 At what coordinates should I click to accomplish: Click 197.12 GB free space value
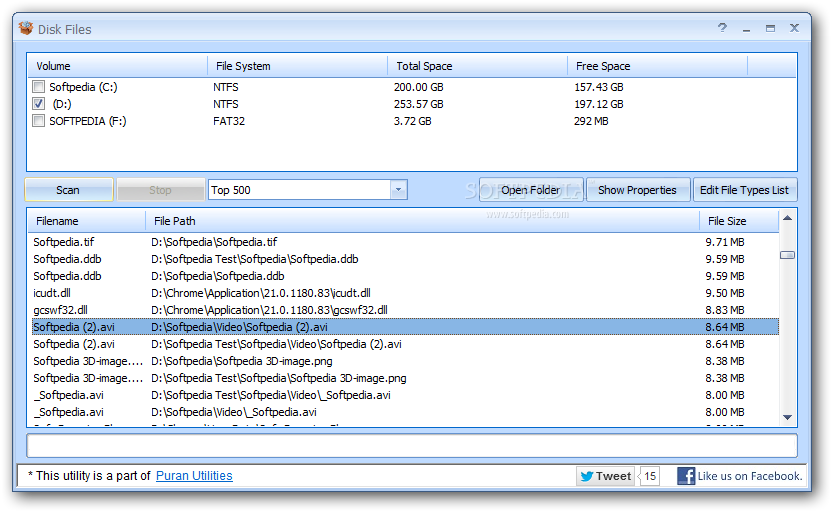[x=599, y=104]
